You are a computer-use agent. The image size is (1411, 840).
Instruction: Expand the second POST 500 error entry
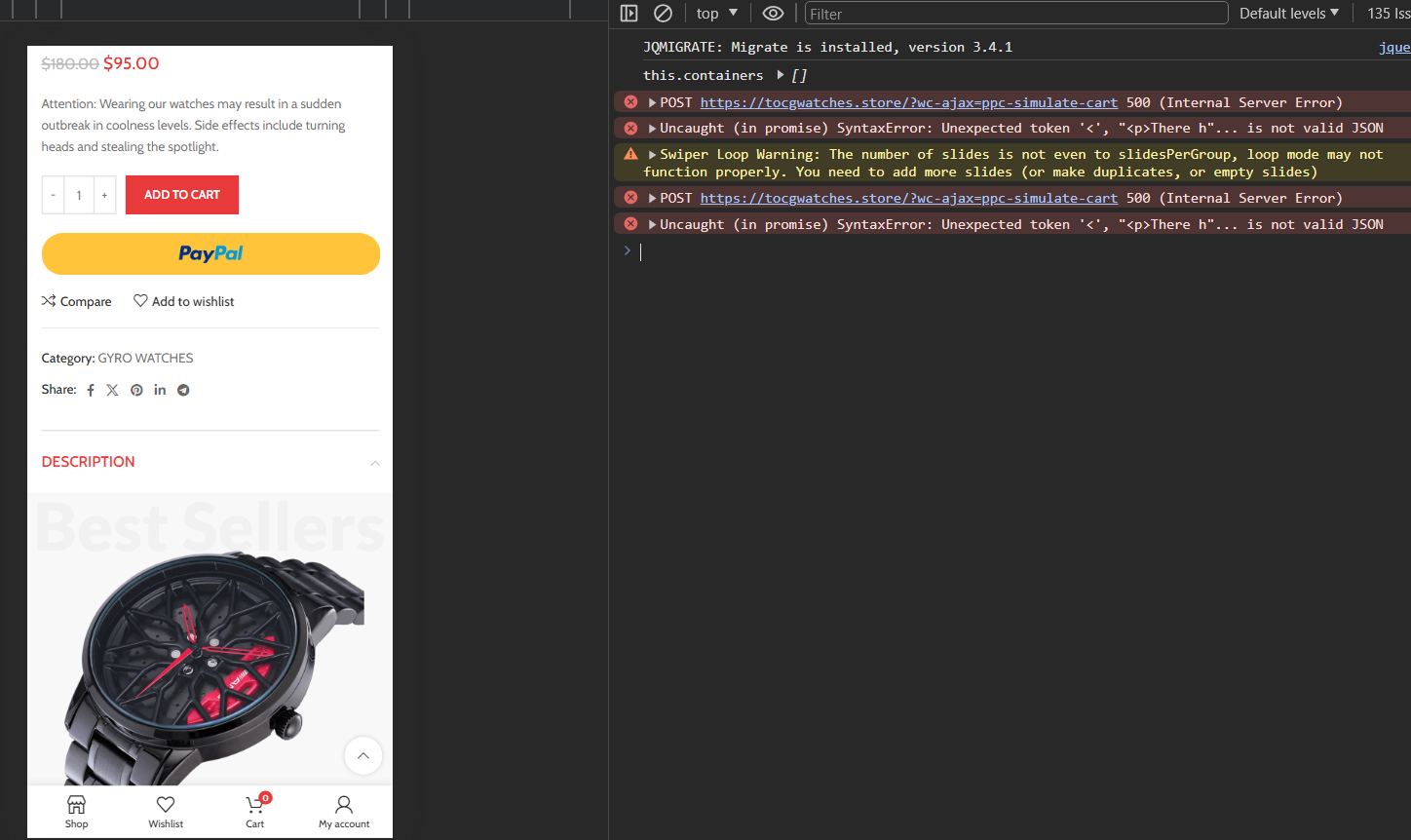(x=652, y=198)
